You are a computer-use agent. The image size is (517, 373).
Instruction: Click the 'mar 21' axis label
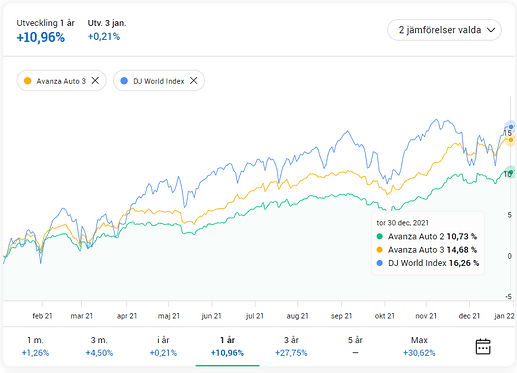[82, 316]
